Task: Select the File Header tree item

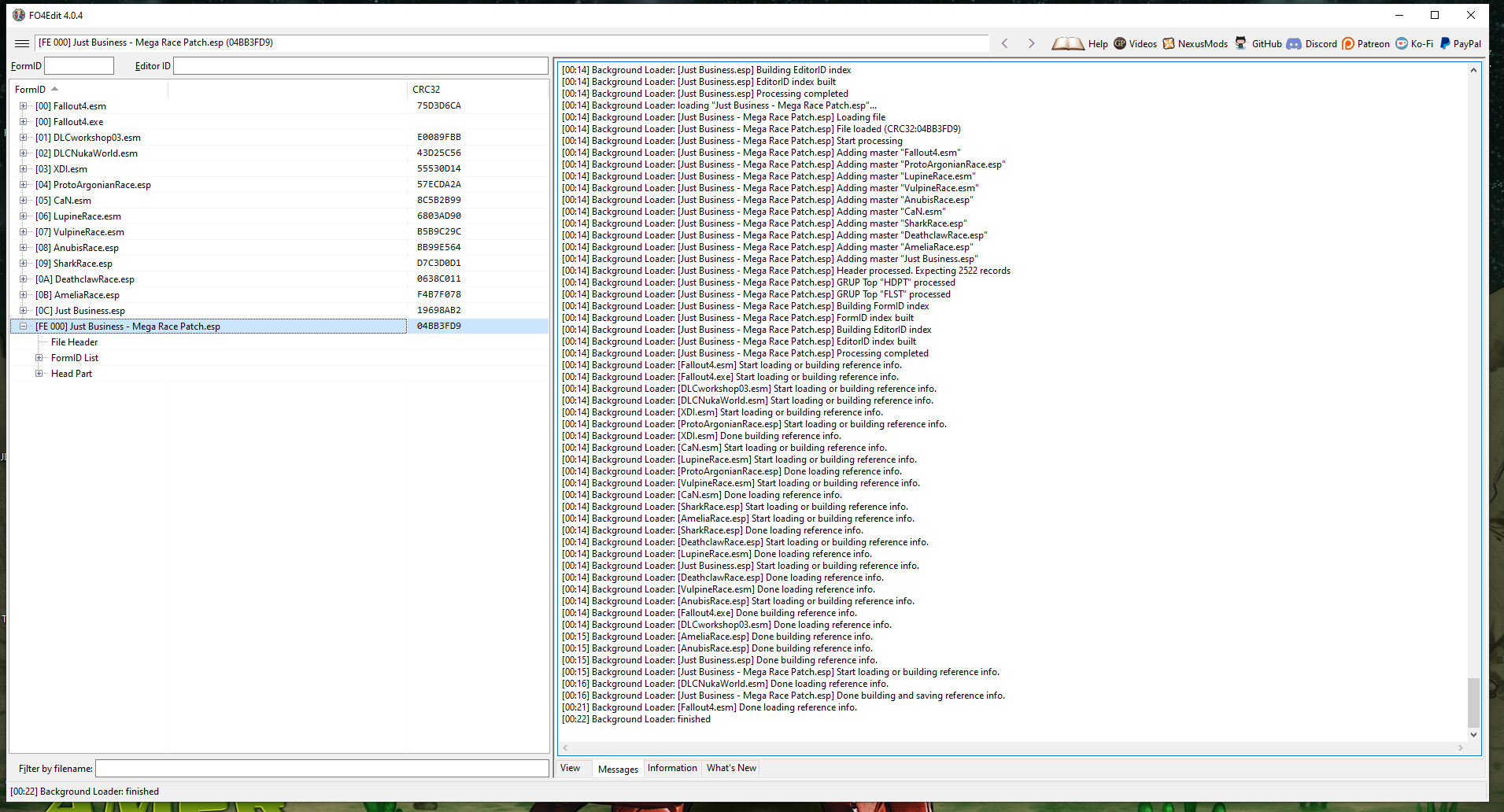Action: (x=75, y=342)
